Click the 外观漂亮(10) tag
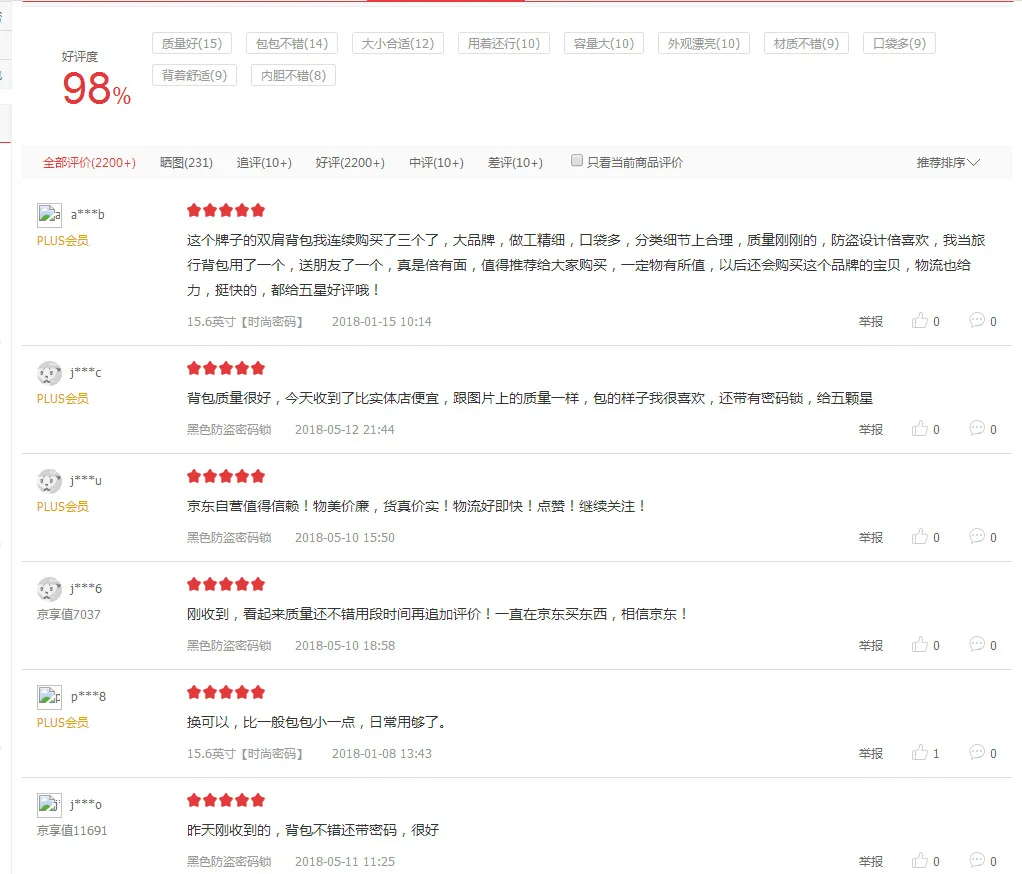Screen dimensions: 1022x874 point(704,43)
